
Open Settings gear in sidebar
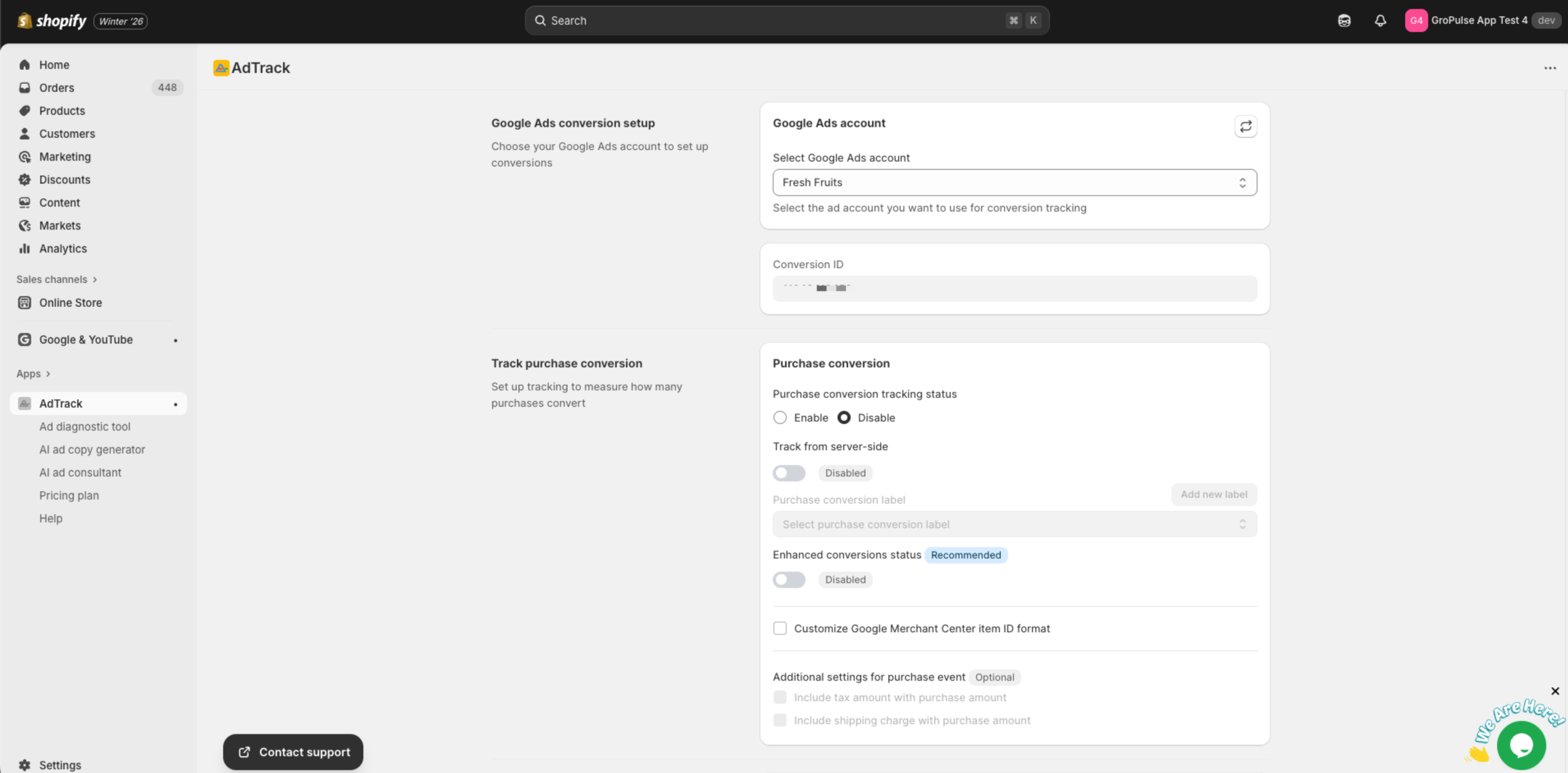(x=24, y=764)
